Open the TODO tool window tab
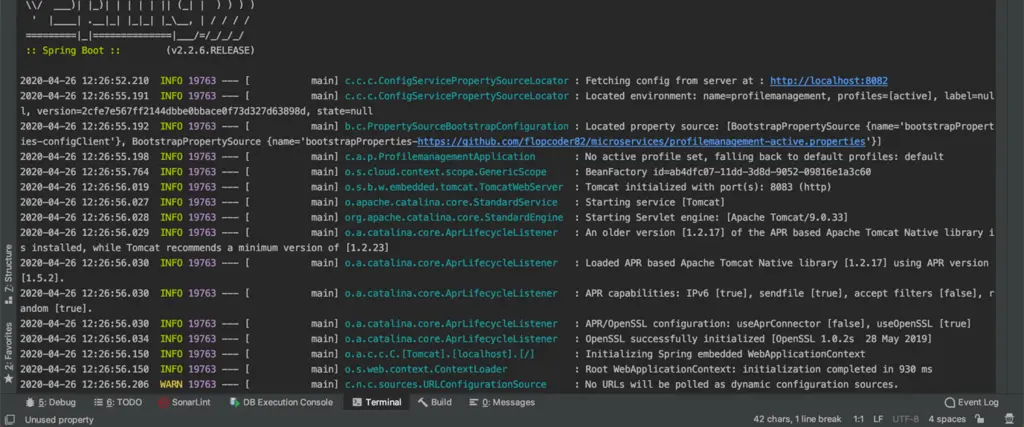The height and width of the screenshot is (427, 1024). point(118,402)
